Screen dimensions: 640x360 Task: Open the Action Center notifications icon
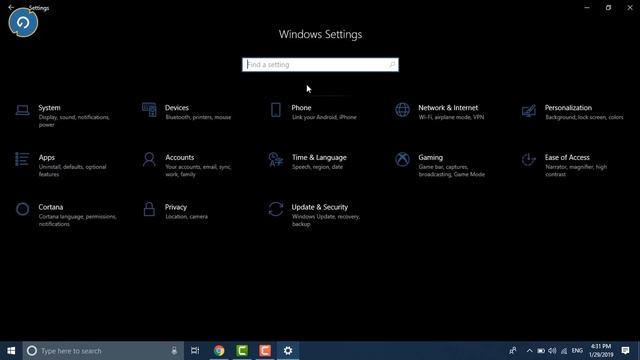[625, 351]
